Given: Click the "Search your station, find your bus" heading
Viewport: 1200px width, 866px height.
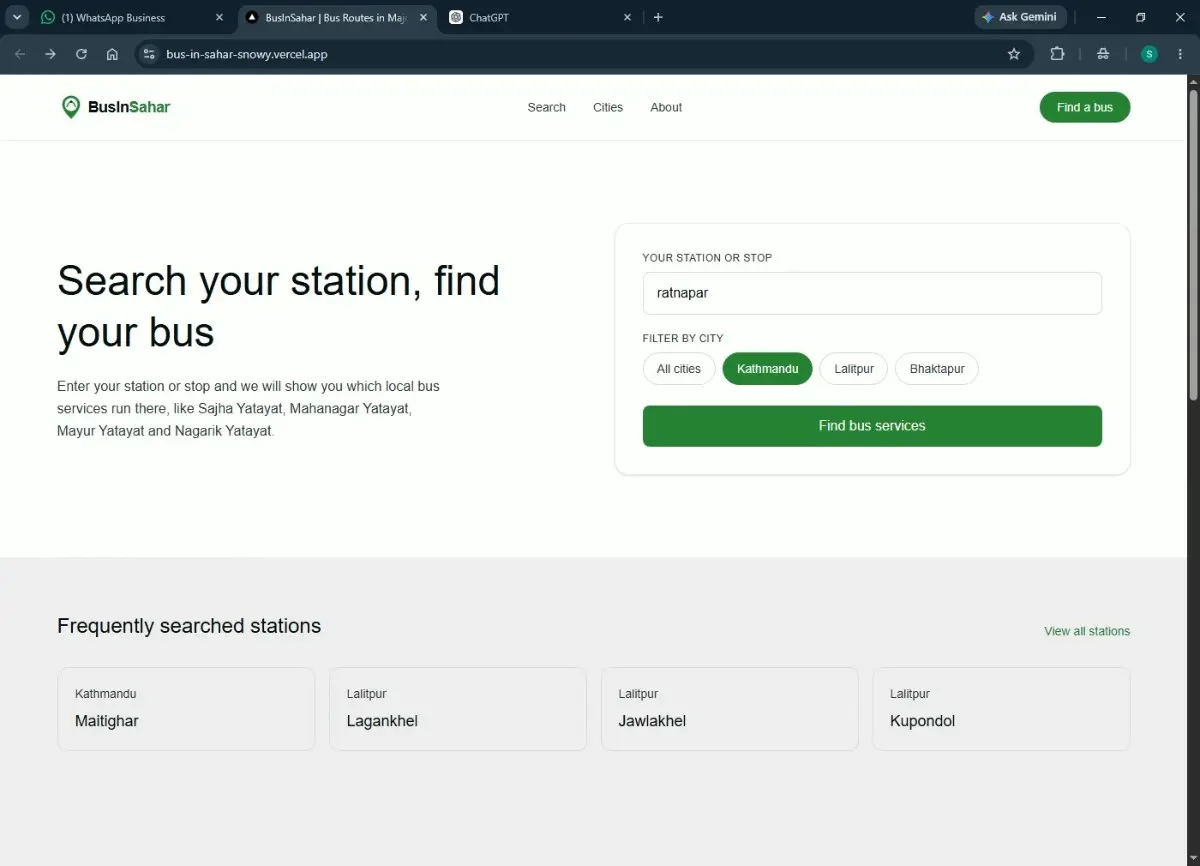Looking at the screenshot, I should 278,306.
